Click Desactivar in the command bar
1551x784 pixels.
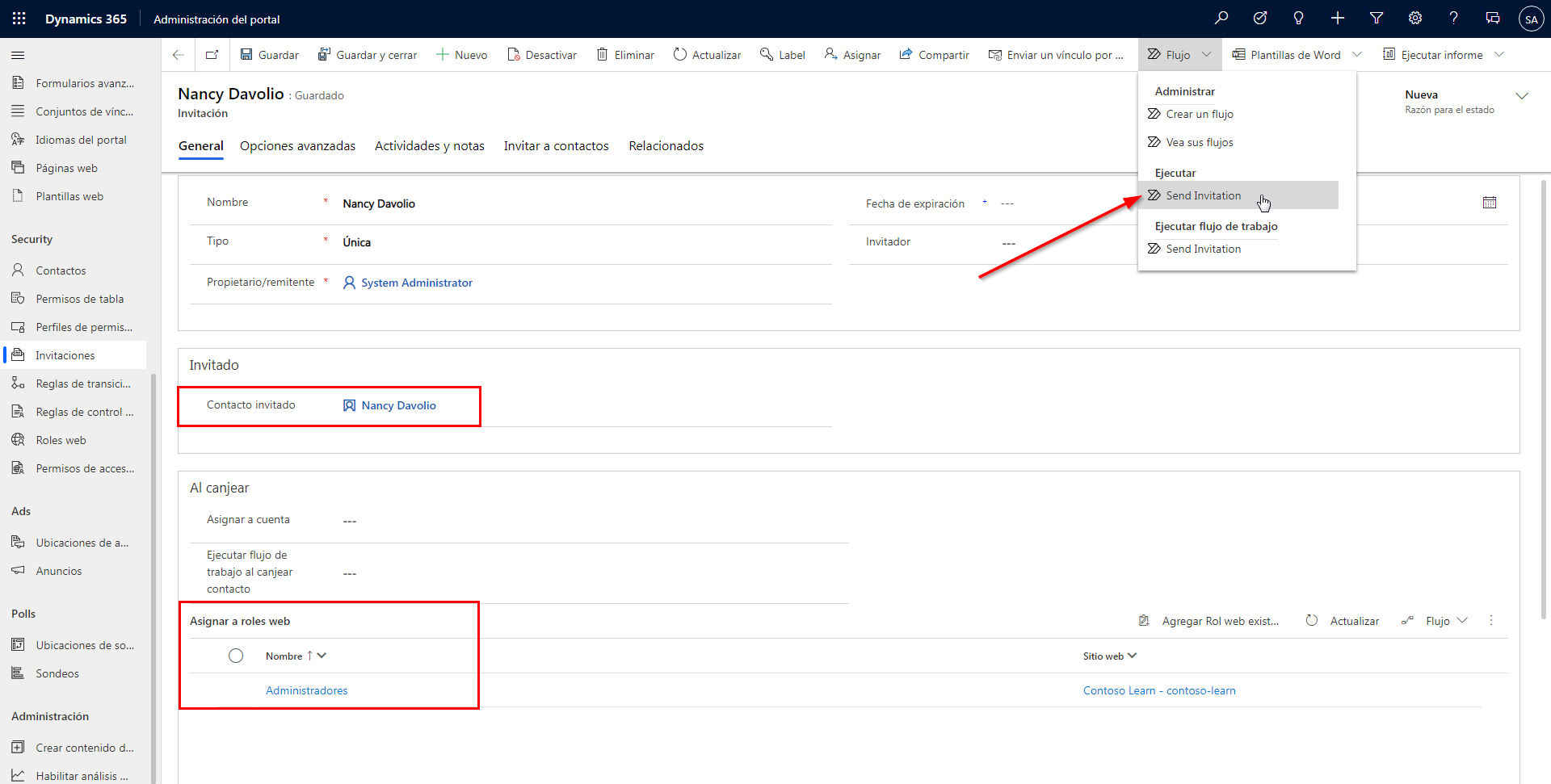(x=542, y=55)
